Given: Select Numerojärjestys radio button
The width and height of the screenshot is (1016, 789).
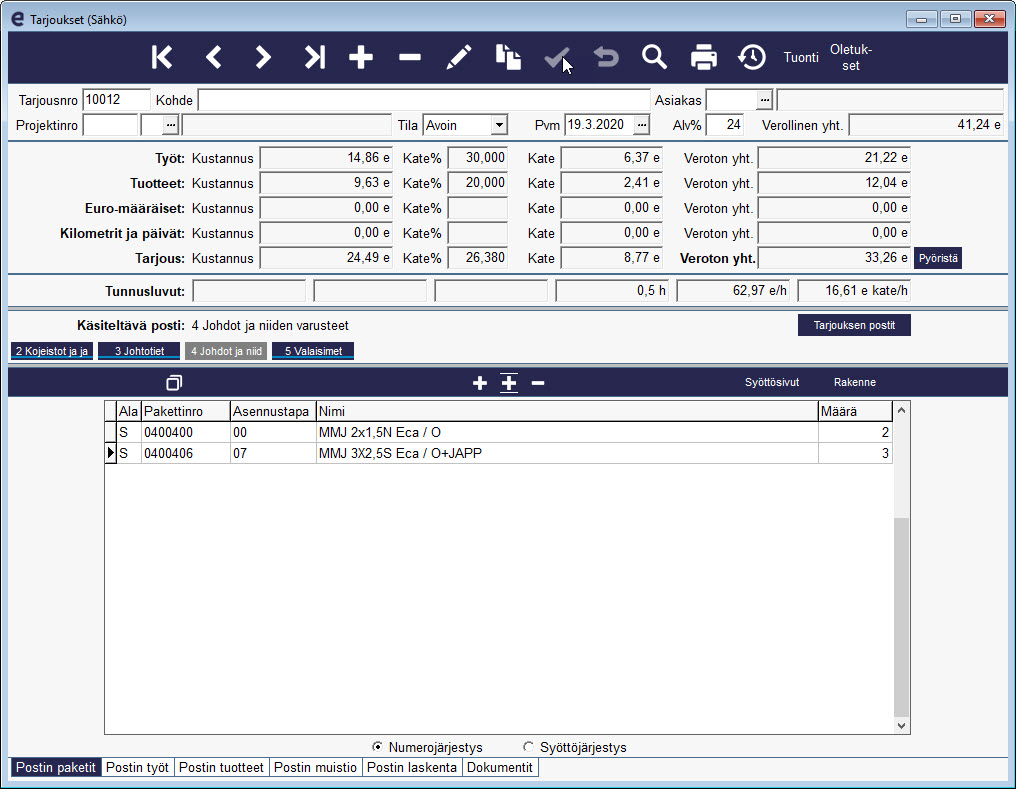Looking at the screenshot, I should click(377, 747).
